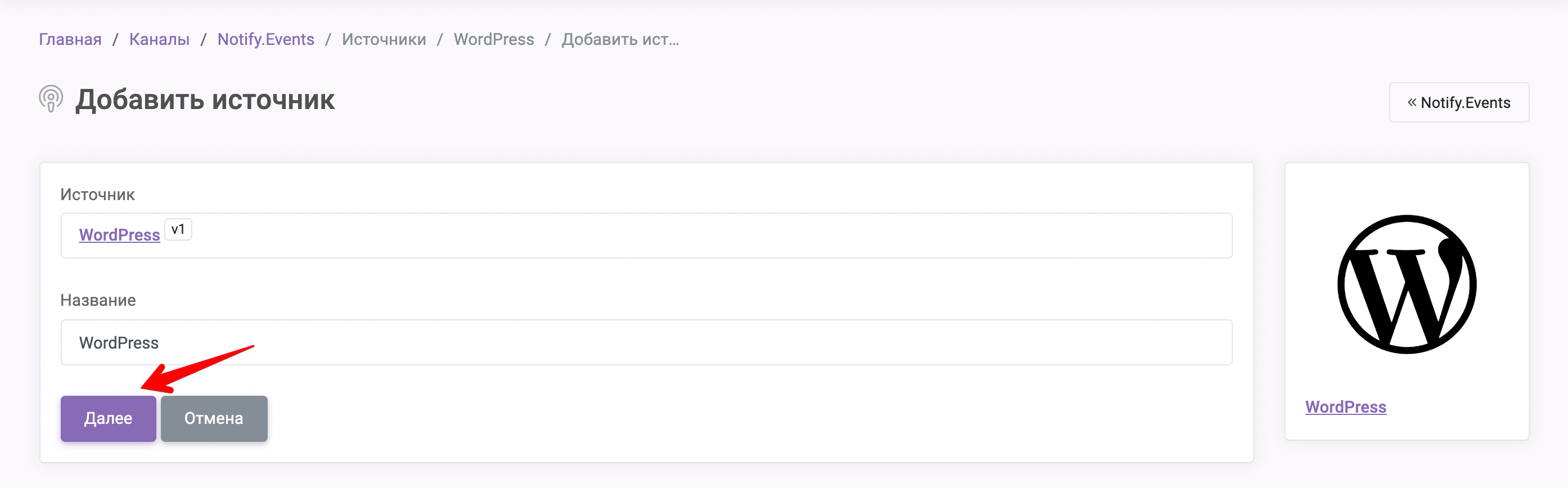Screen dimensions: 1568x488
Task: Click the large WordPress logo image
Action: 1407,284
